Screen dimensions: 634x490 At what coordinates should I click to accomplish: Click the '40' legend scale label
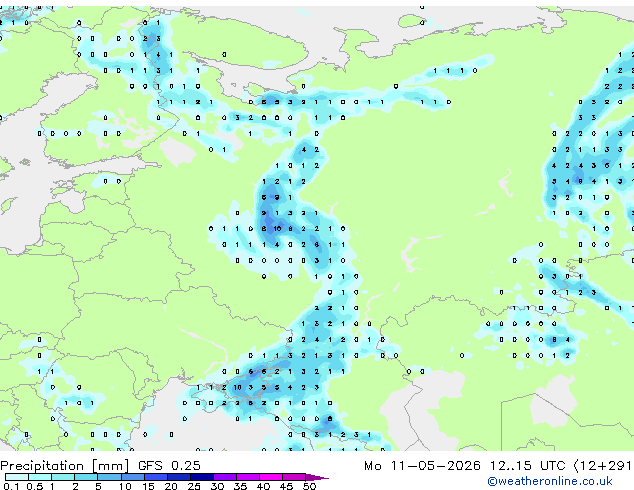point(263,486)
